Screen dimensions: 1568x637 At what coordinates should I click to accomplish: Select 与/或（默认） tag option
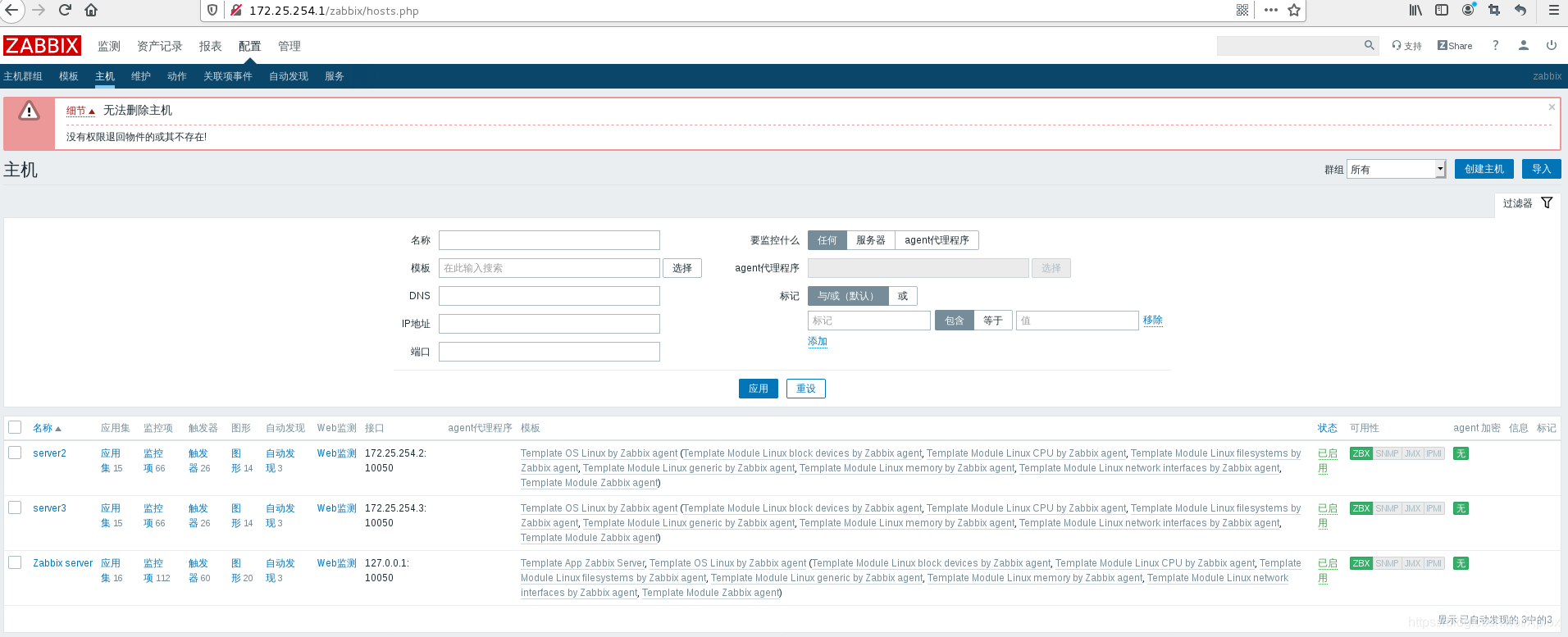[848, 296]
